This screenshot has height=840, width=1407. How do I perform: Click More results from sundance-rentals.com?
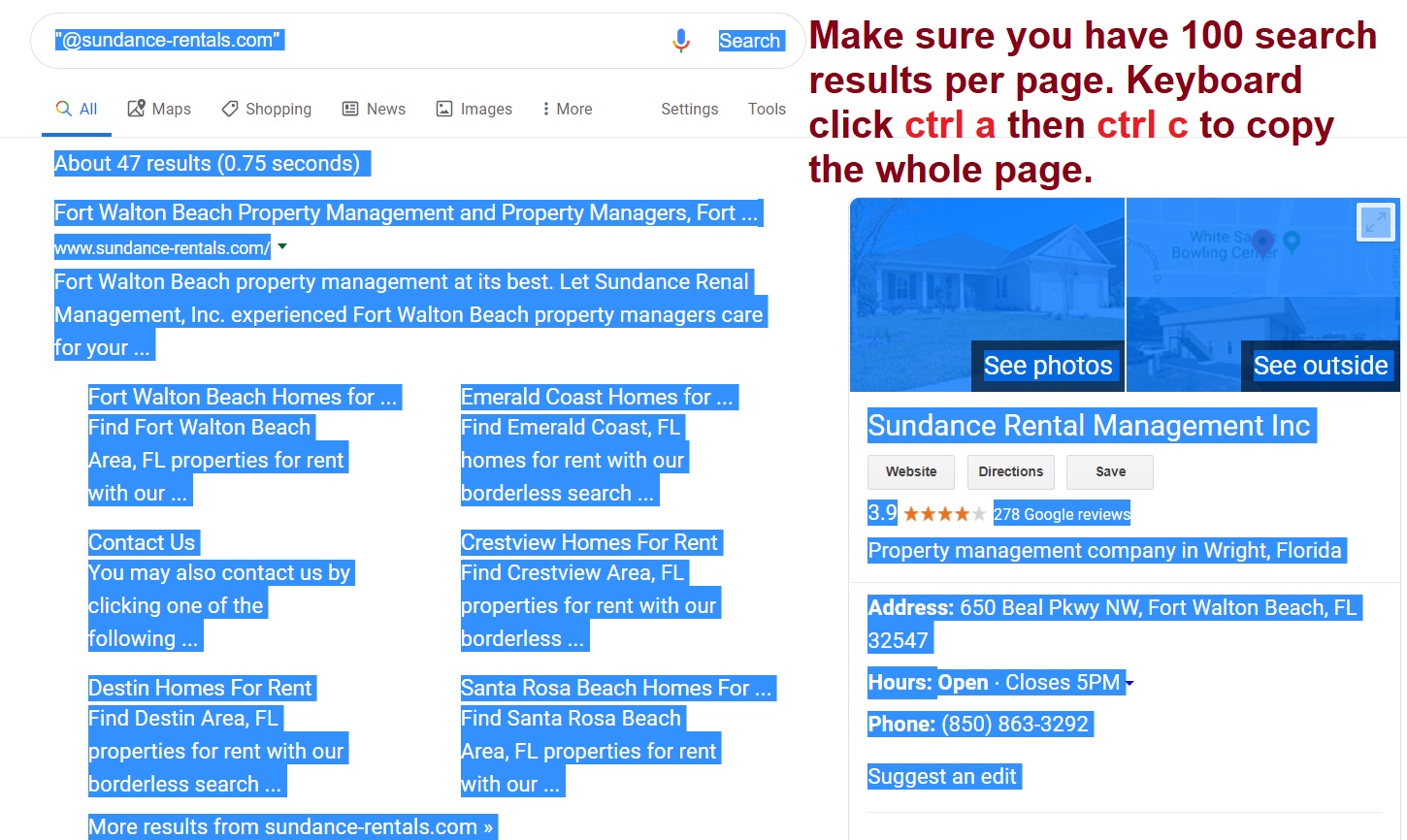pyautogui.click(x=291, y=826)
